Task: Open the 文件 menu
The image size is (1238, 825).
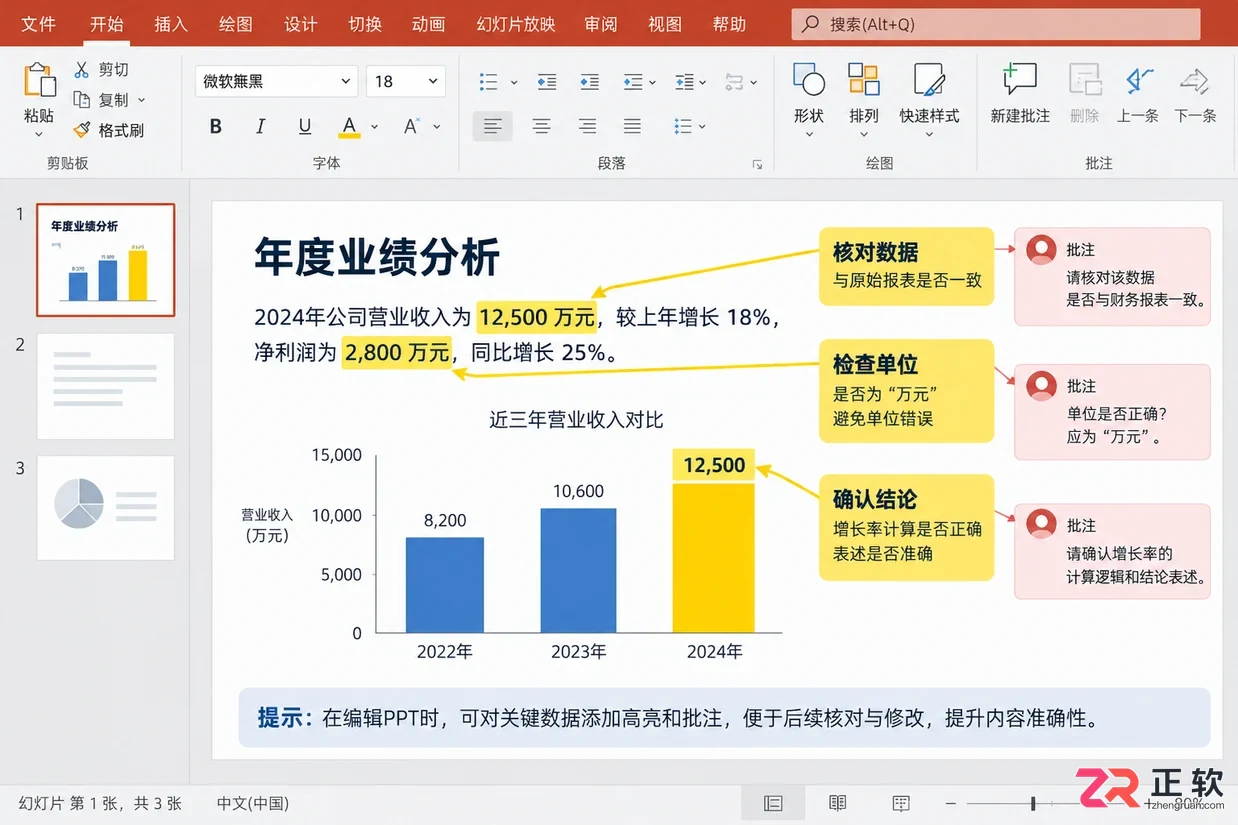Action: point(39,24)
